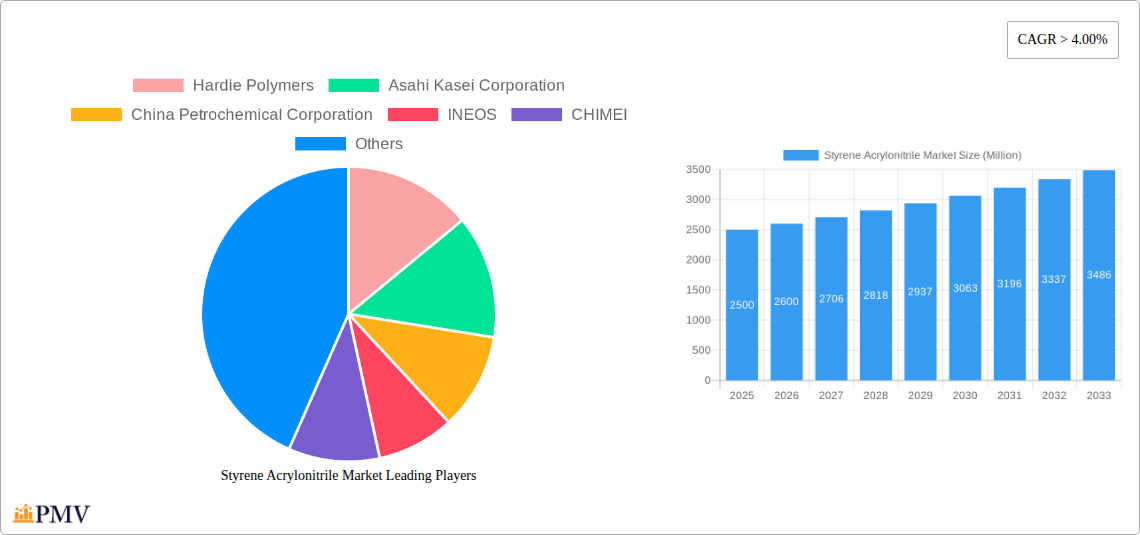Click the Others legend color swatch

click(x=320, y=144)
